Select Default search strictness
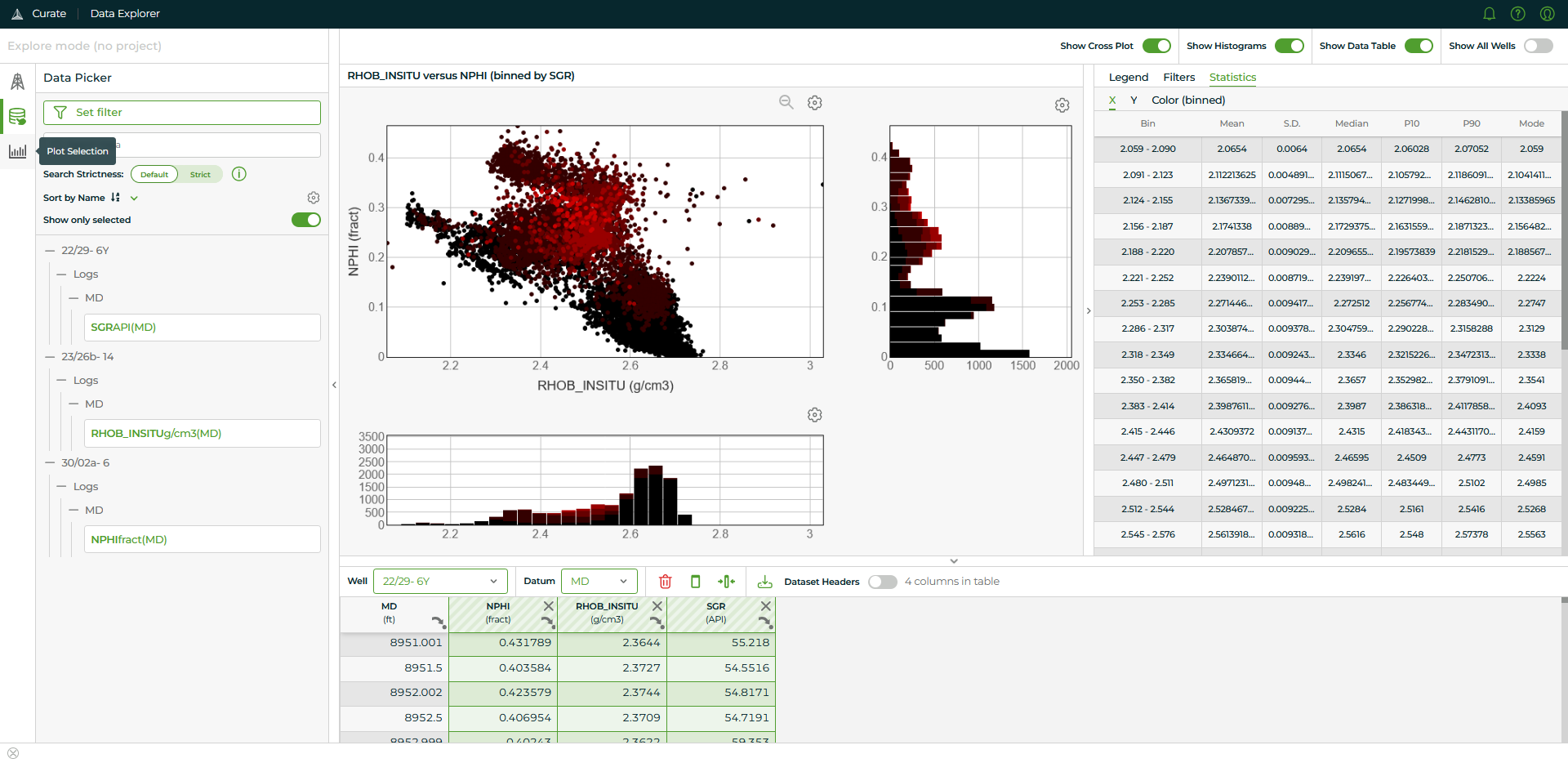This screenshot has width=1568, height=763. pos(154,174)
